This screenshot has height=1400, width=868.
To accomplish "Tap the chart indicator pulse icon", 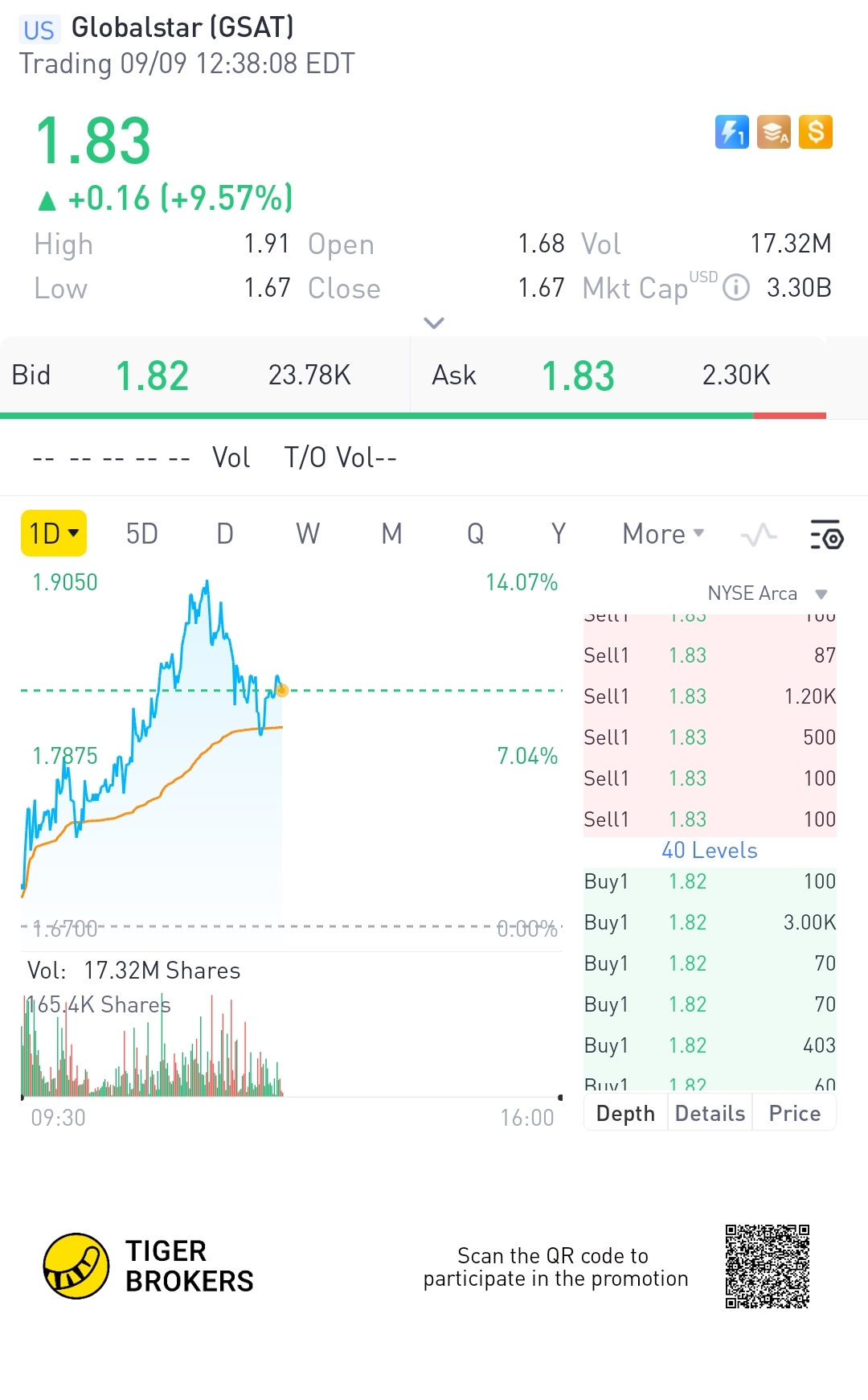I will pos(759,535).
